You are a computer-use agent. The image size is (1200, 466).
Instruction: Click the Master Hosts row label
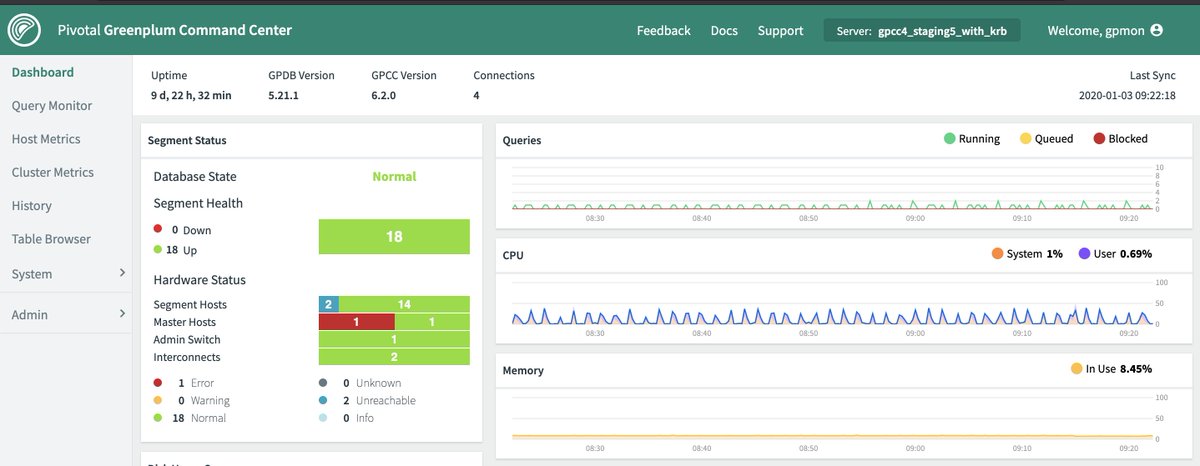coord(185,322)
